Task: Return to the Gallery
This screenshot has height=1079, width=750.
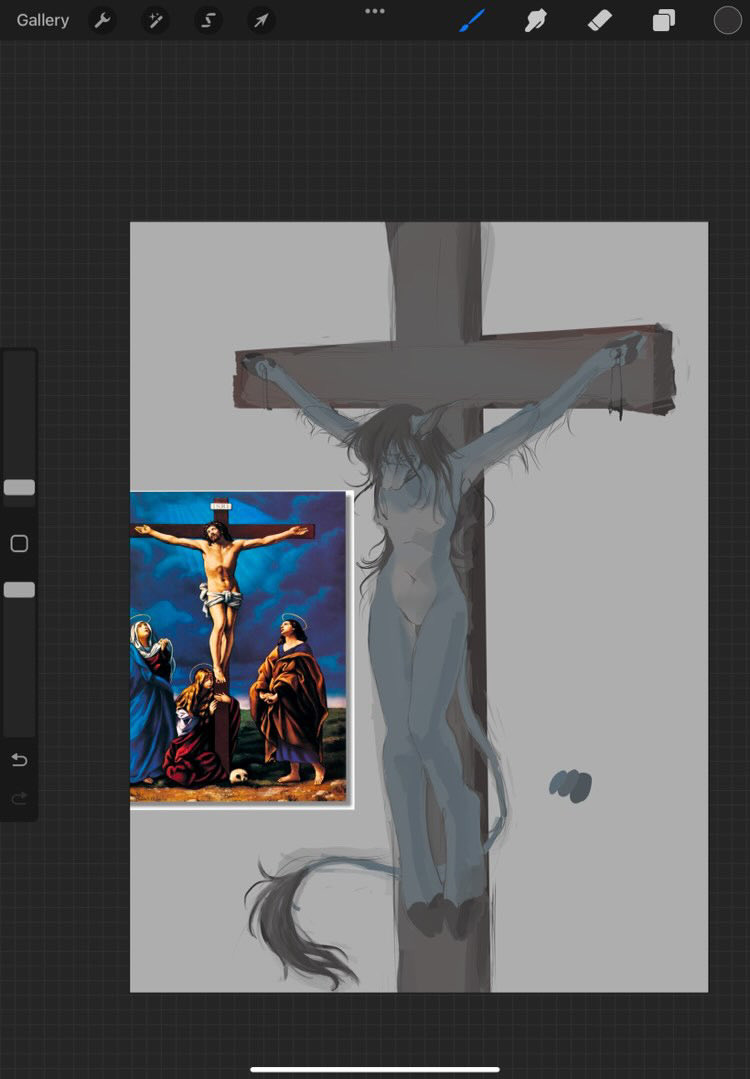Action: (x=43, y=21)
